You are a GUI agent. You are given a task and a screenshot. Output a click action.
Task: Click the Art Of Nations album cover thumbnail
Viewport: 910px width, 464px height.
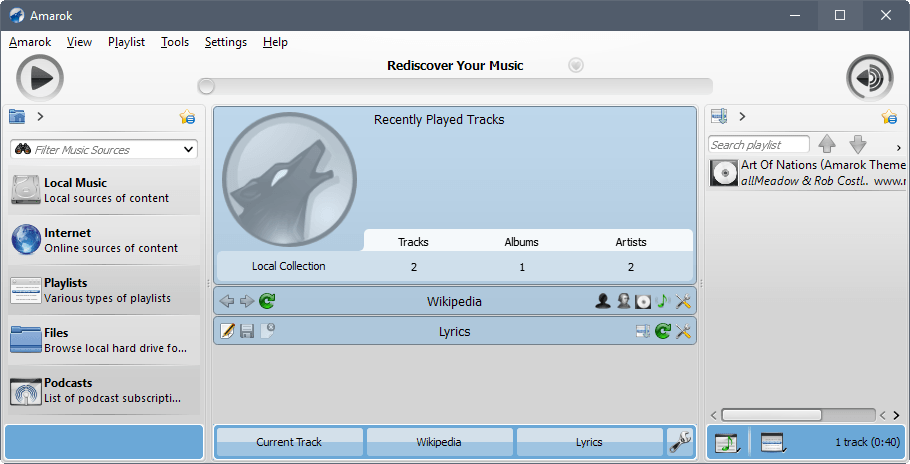[724, 173]
